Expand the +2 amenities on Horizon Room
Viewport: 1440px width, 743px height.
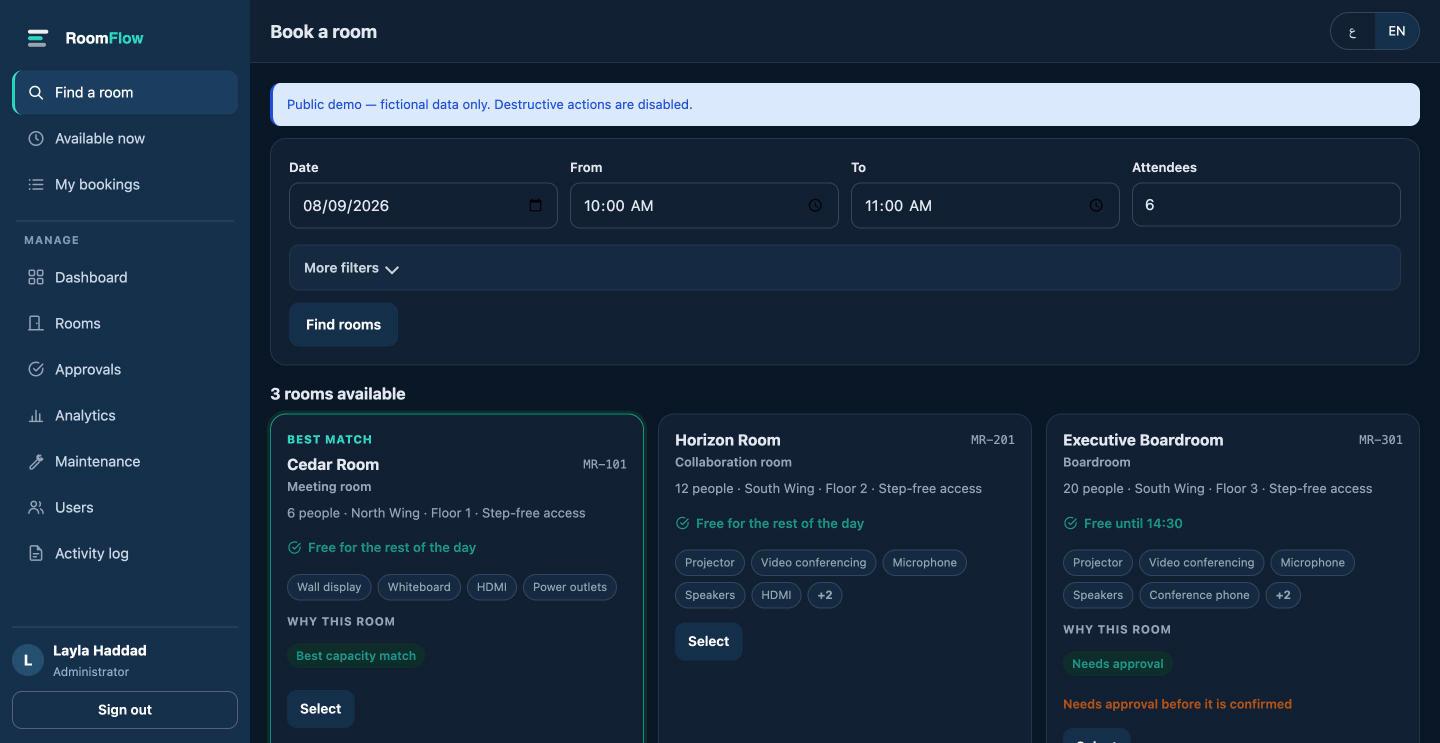pos(825,595)
